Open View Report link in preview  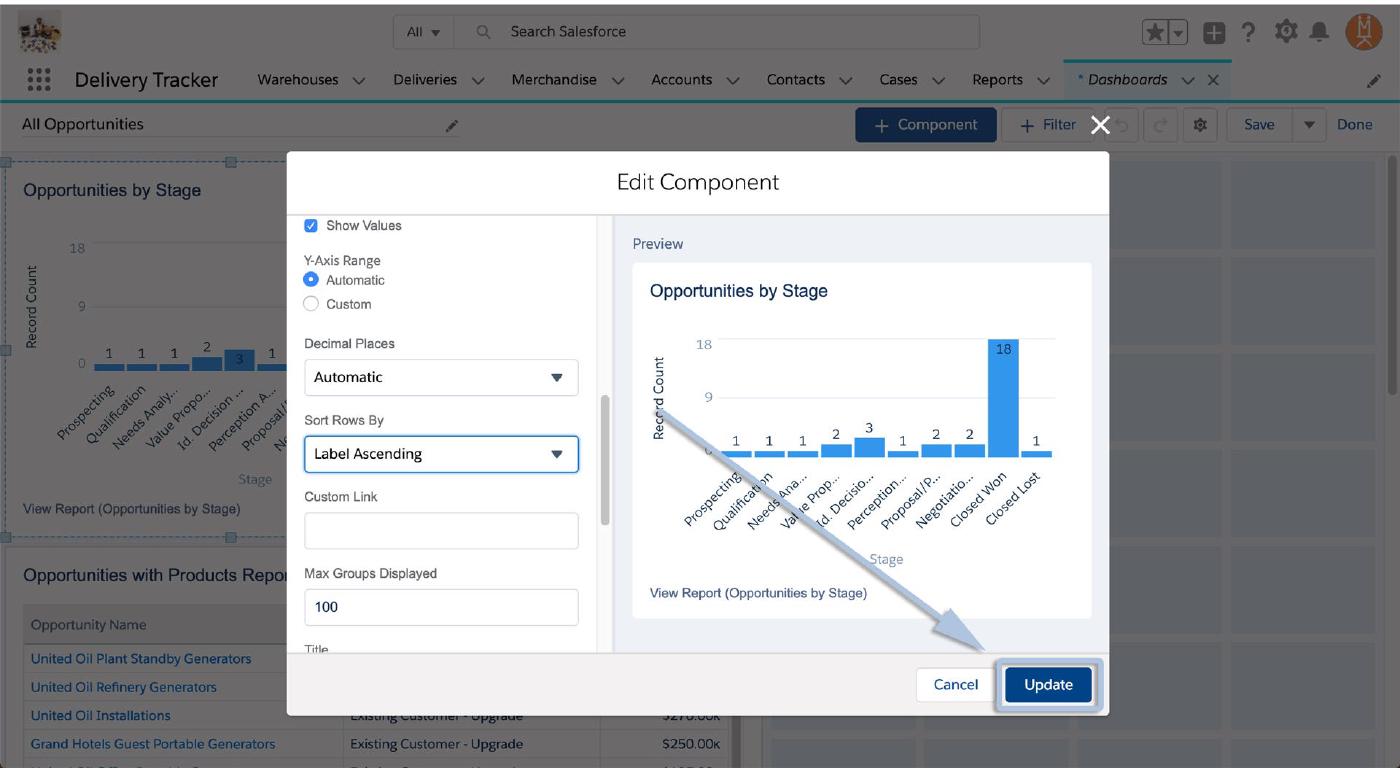click(758, 593)
